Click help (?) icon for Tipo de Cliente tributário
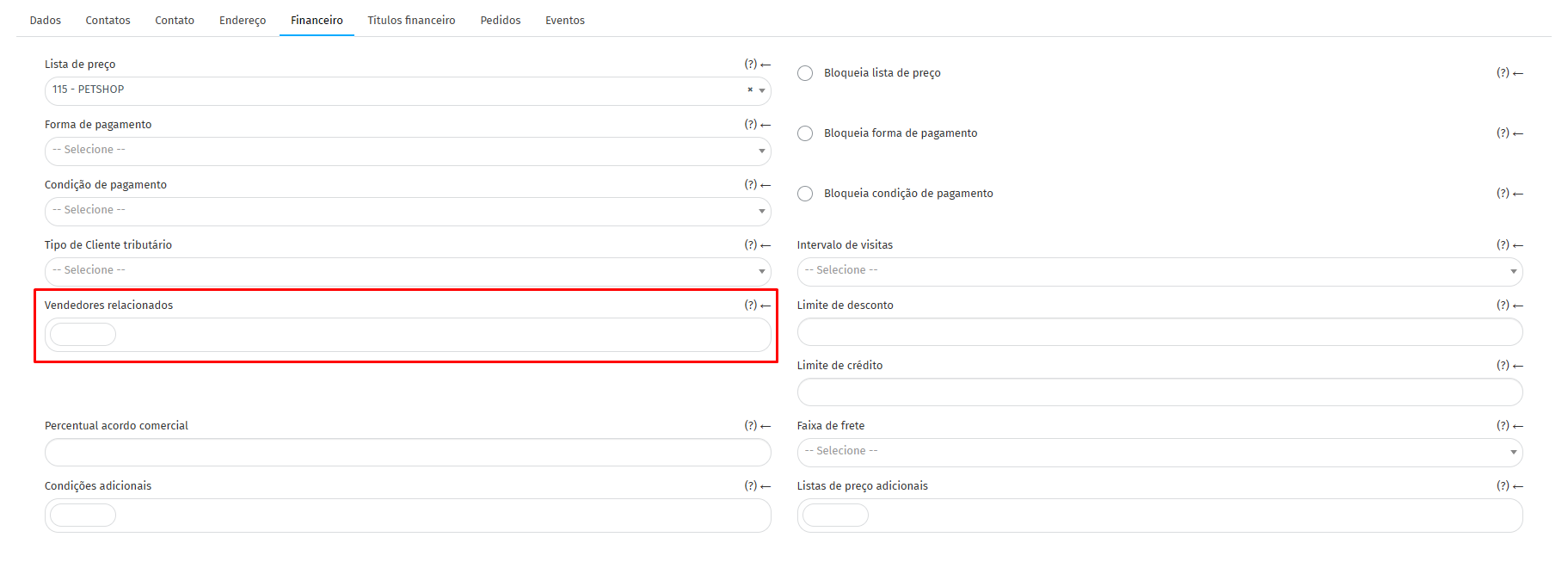Image resolution: width=1568 pixels, height=568 pixels. (x=751, y=245)
